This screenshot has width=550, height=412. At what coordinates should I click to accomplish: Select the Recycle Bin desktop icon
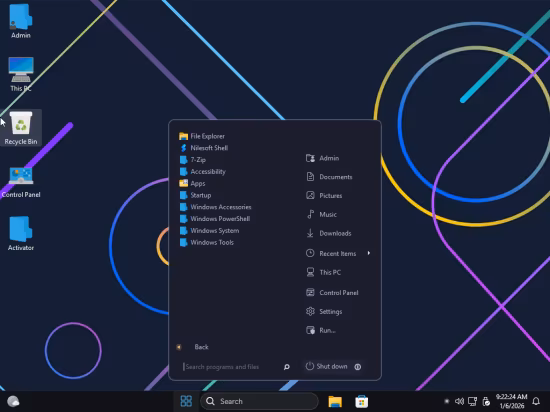point(21,128)
